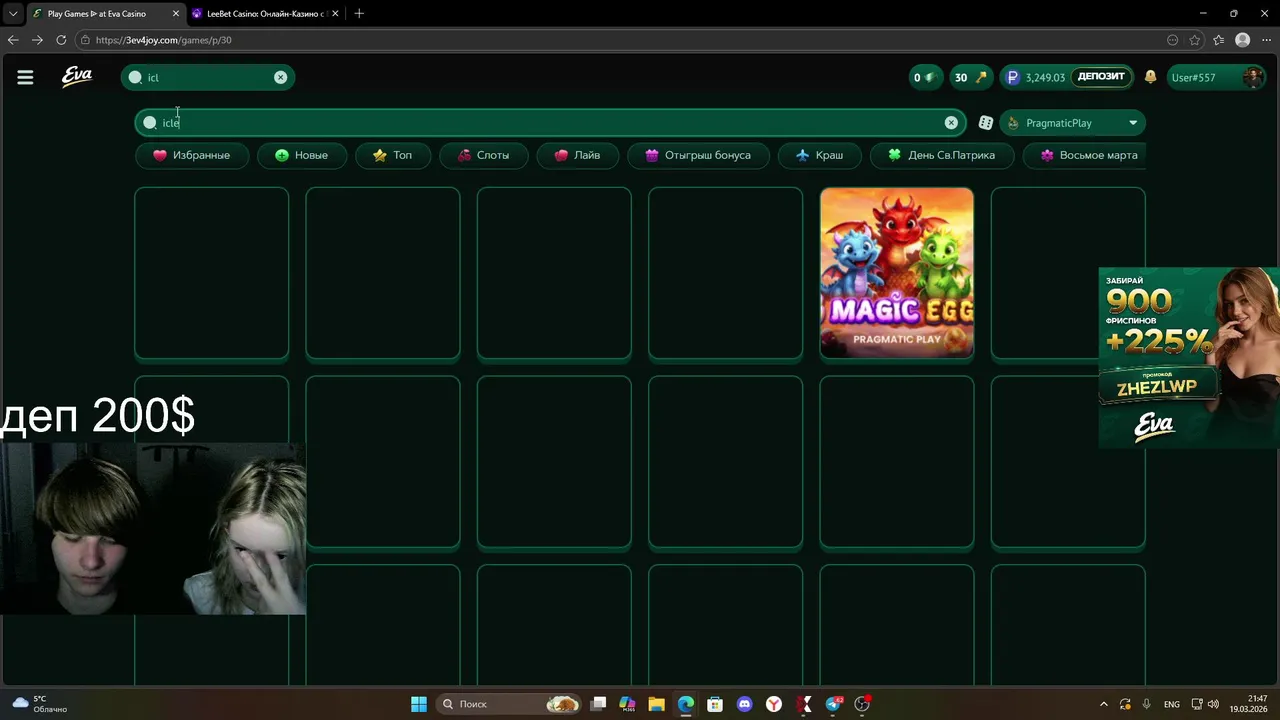Open the Отыгрыш бонуса category
1280x720 pixels.
tap(697, 155)
